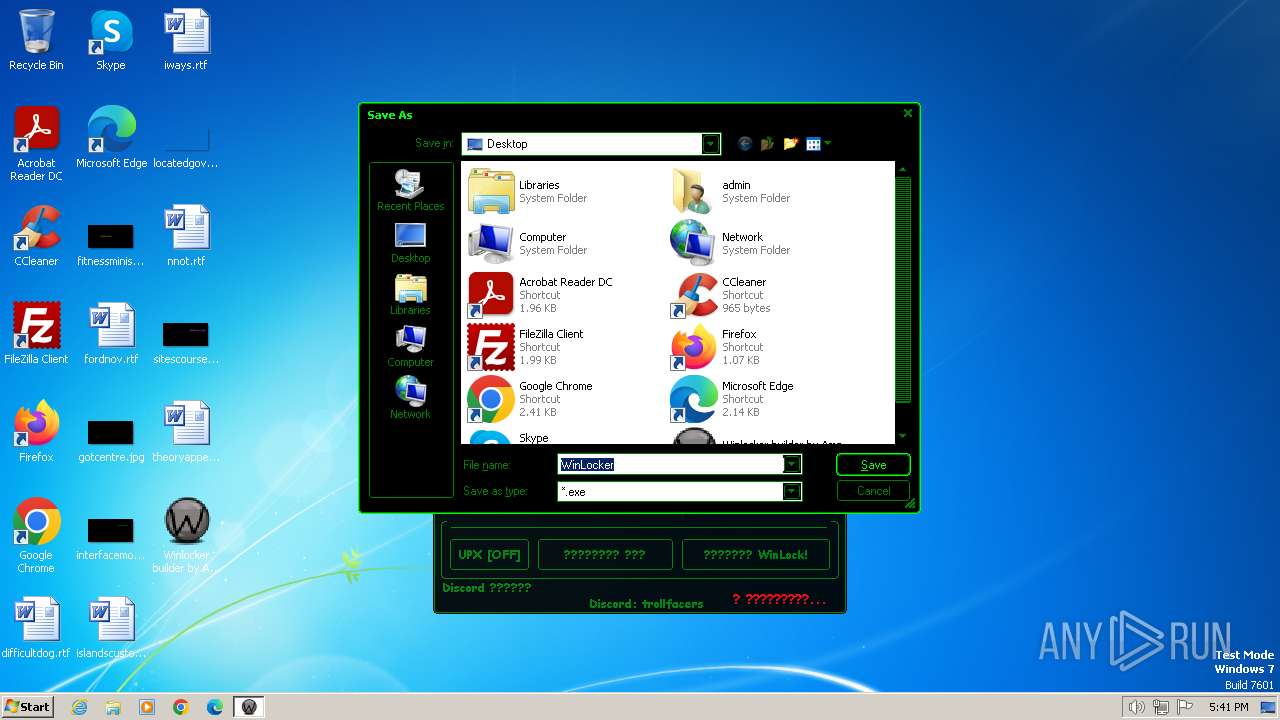The height and width of the screenshot is (720, 1280).
Task: Select difficultdog.rtf on the desktop
Action: (36, 628)
